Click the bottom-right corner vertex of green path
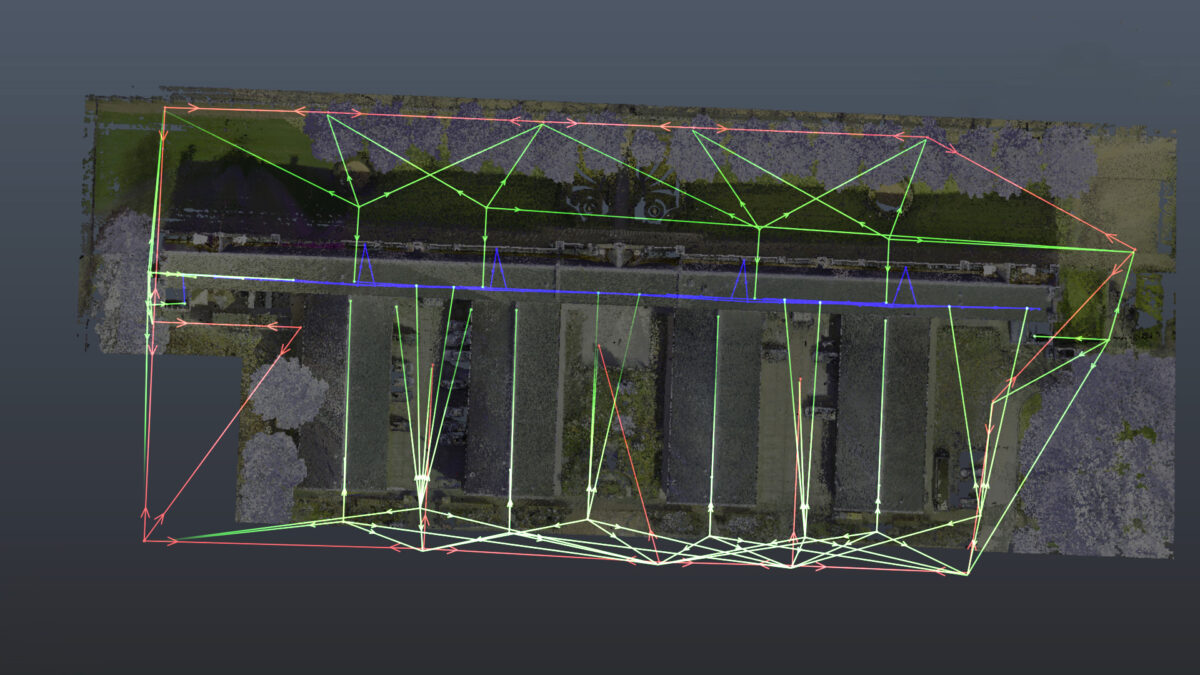Viewport: 1200px width, 675px height. pyautogui.click(x=967, y=574)
